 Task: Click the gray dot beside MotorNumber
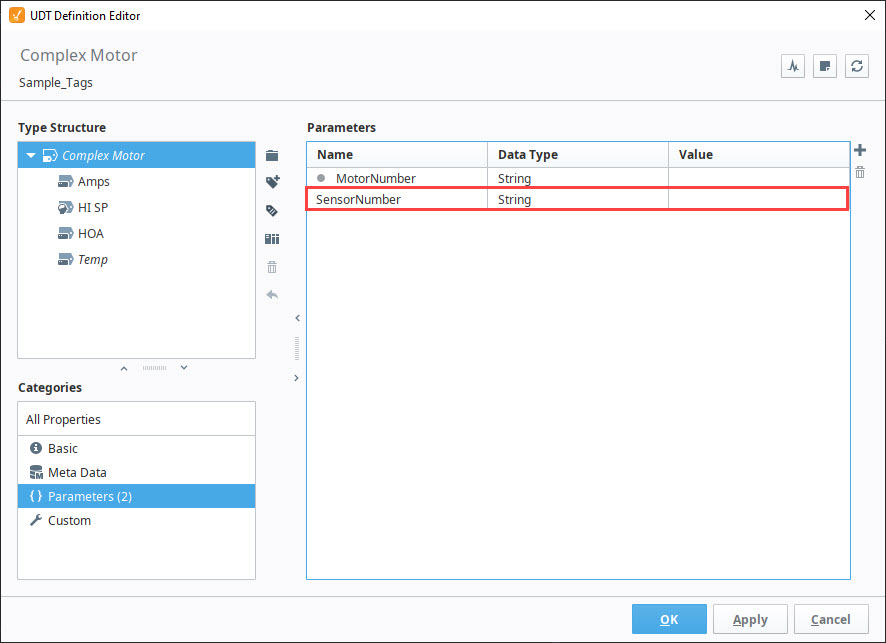(x=321, y=178)
